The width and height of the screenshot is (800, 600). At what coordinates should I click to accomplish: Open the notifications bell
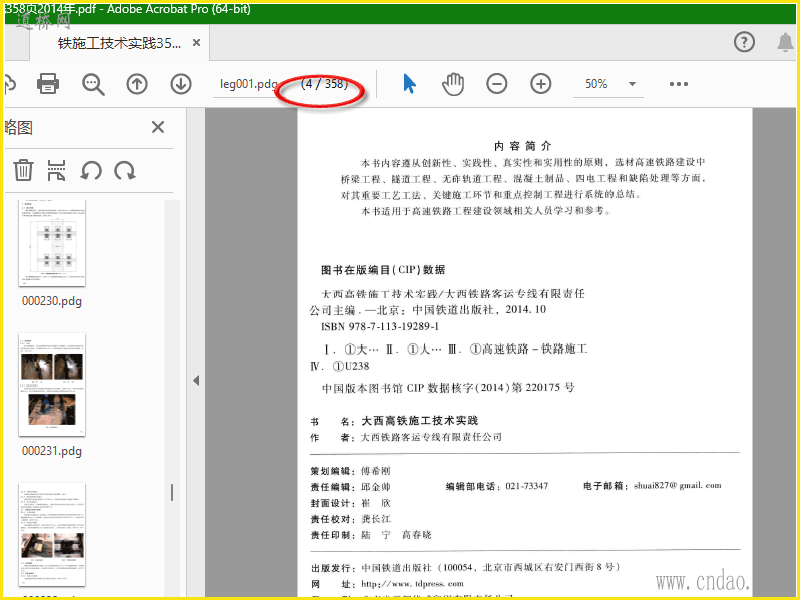click(785, 42)
